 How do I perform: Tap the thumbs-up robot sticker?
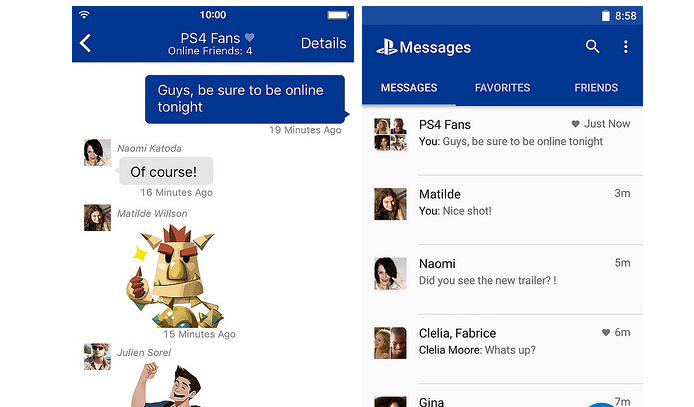click(174, 276)
